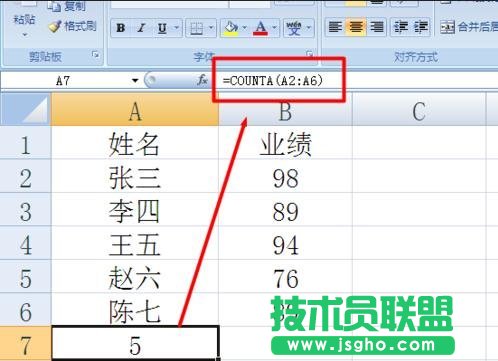
Task: Select row 4 header
Action: pos(25,244)
